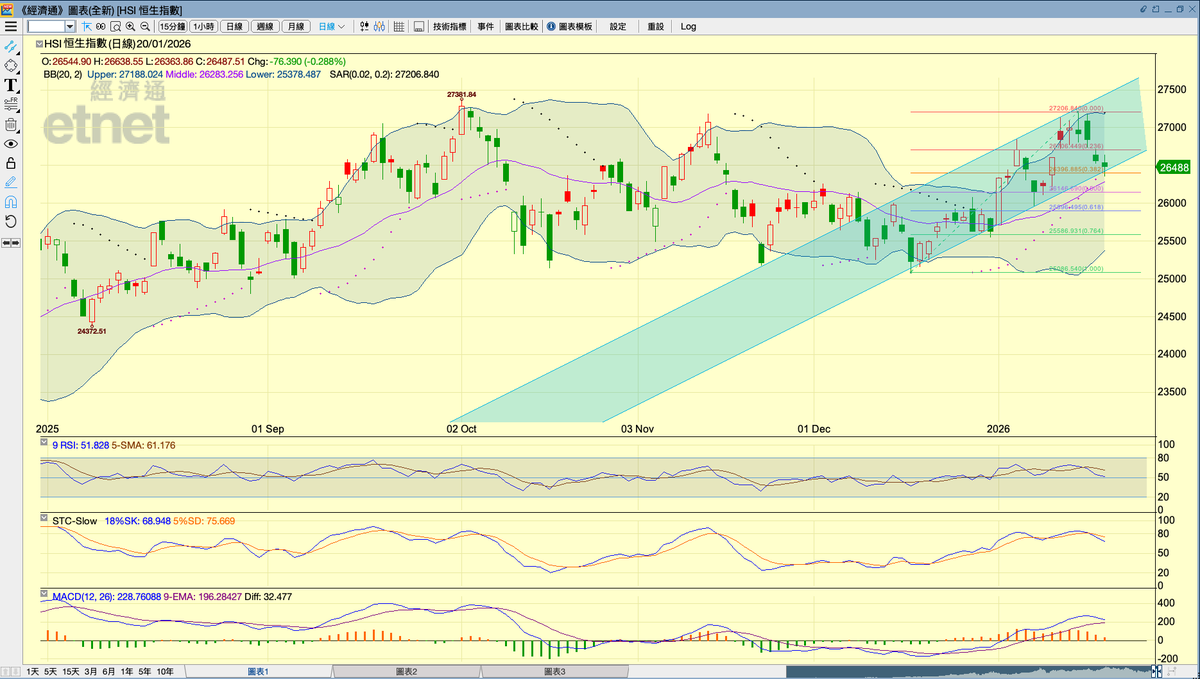Image resolution: width=1200 pixels, height=679 pixels.
Task: Click the left-right arrows expand icon
Action: click(x=11, y=242)
